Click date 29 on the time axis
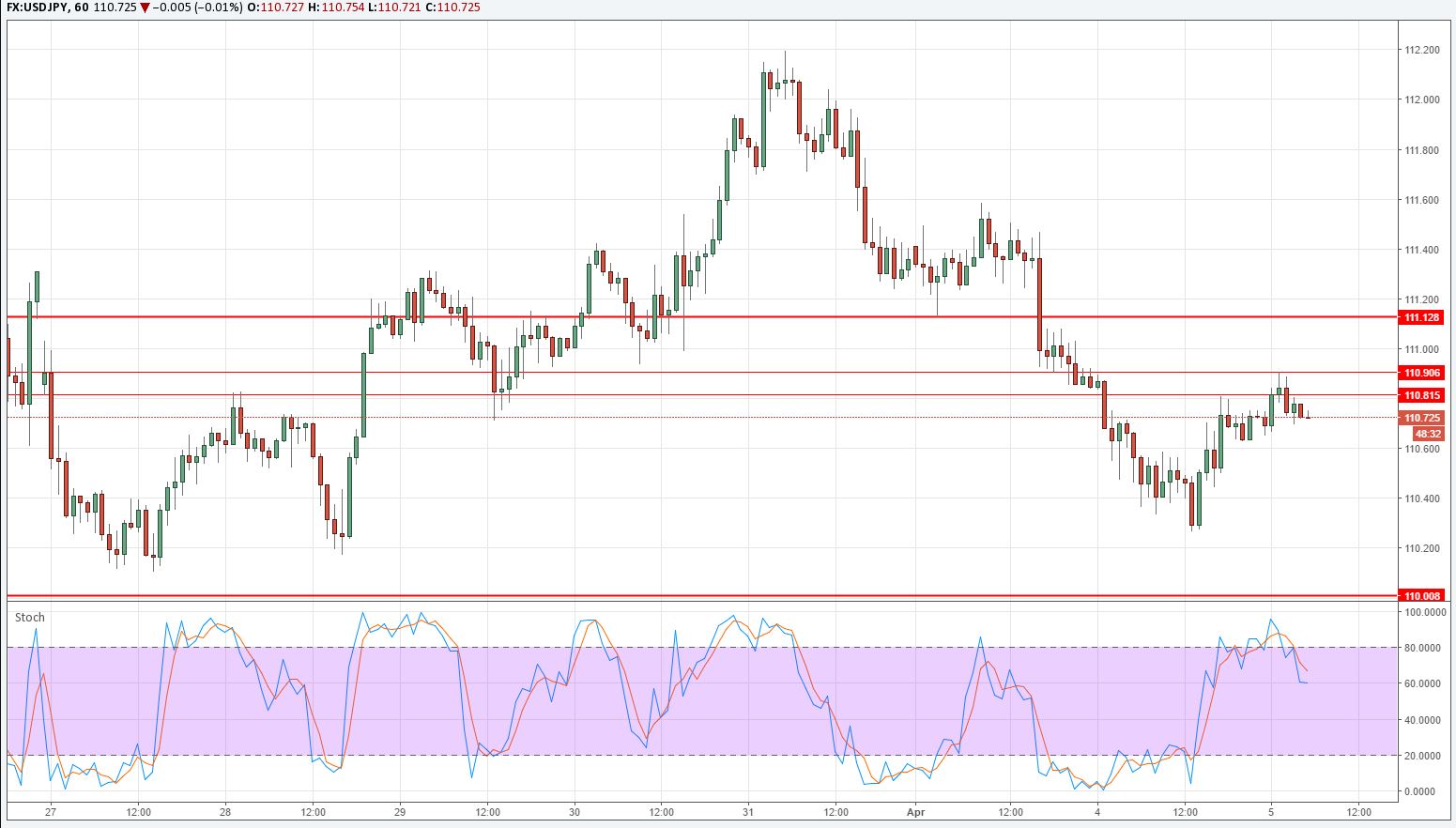Screen dimensions: 1456x828 point(400,812)
